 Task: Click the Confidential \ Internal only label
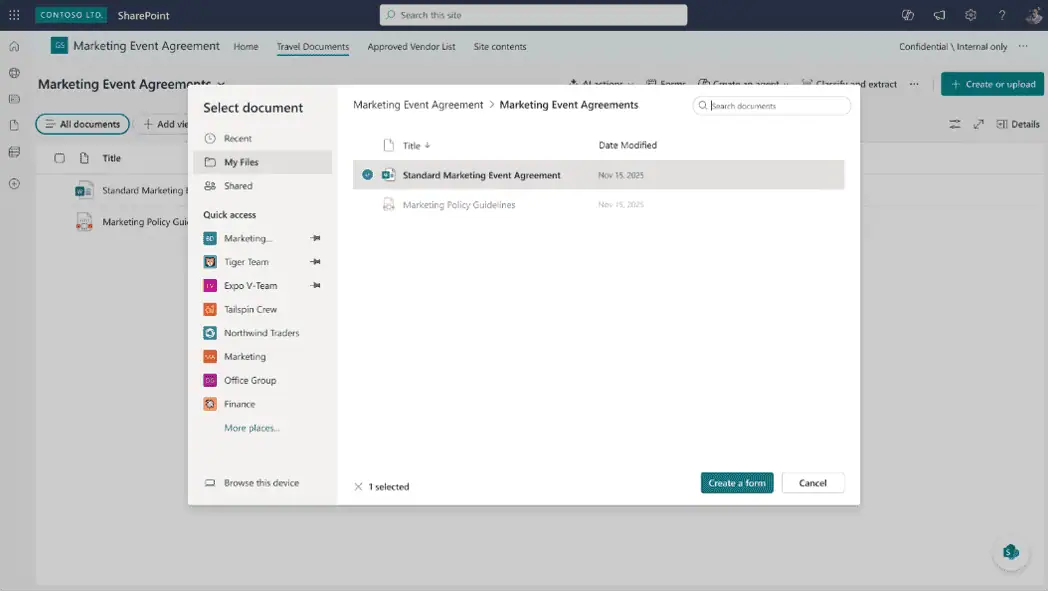coord(952,47)
